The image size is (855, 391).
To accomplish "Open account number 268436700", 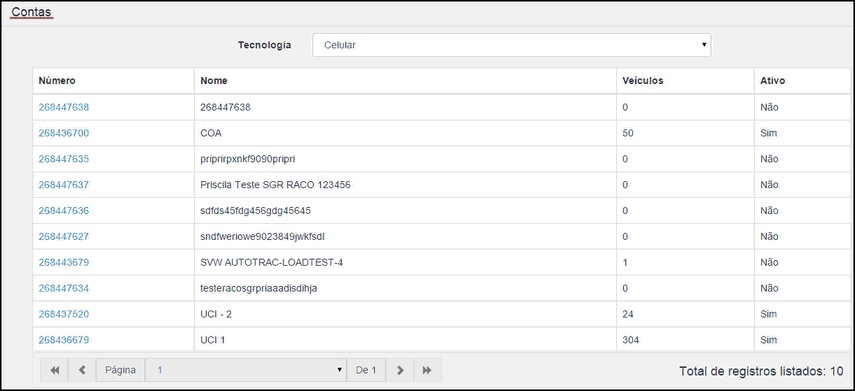I will coord(63,133).
